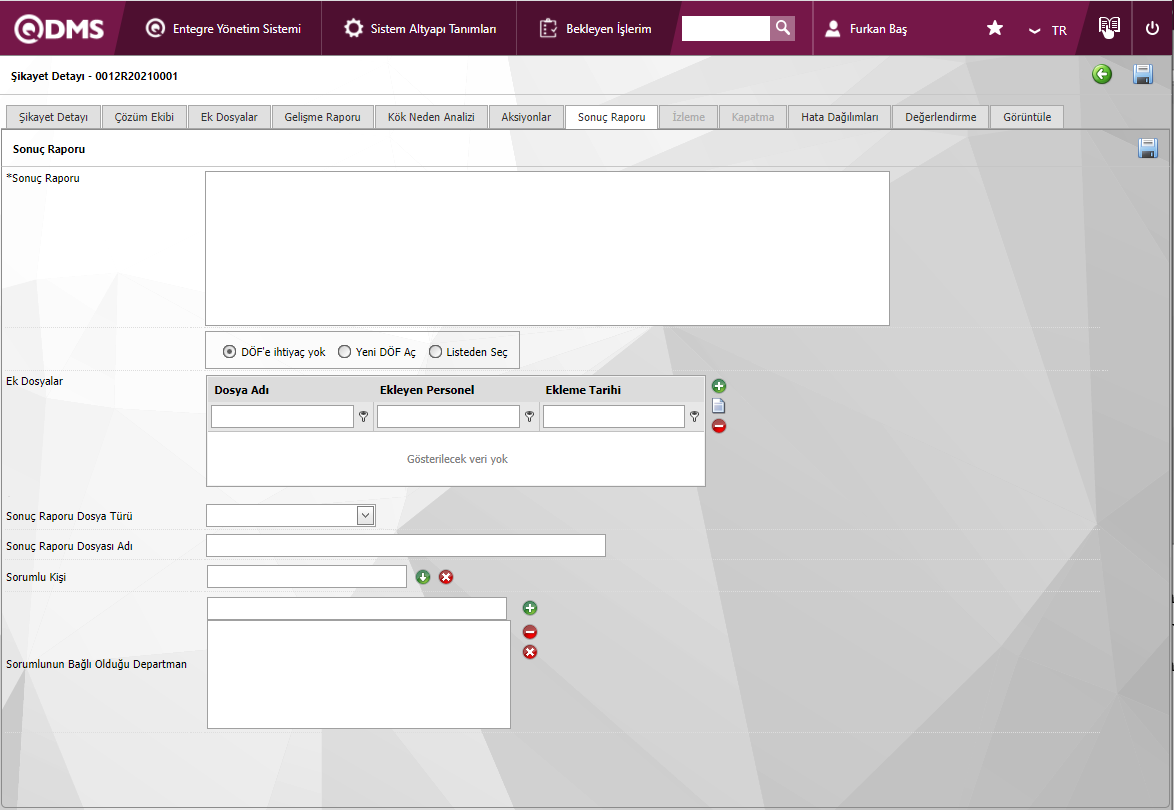1174x810 pixels.
Task: Add attachment with green plus icon
Action: pyautogui.click(x=719, y=386)
